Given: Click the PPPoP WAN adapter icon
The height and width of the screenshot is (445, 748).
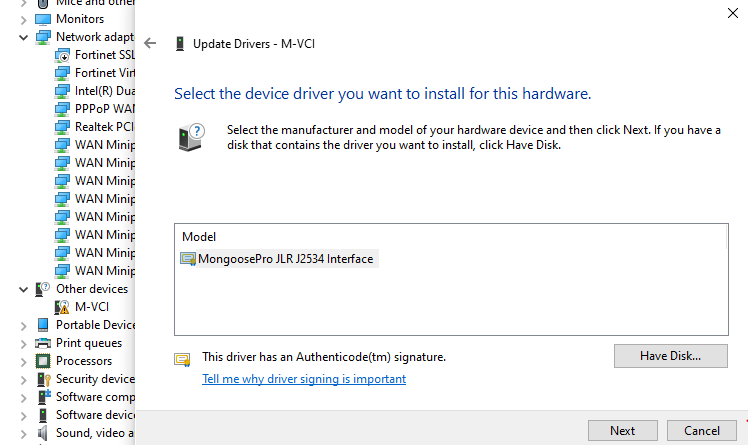Looking at the screenshot, I should coord(62,109).
